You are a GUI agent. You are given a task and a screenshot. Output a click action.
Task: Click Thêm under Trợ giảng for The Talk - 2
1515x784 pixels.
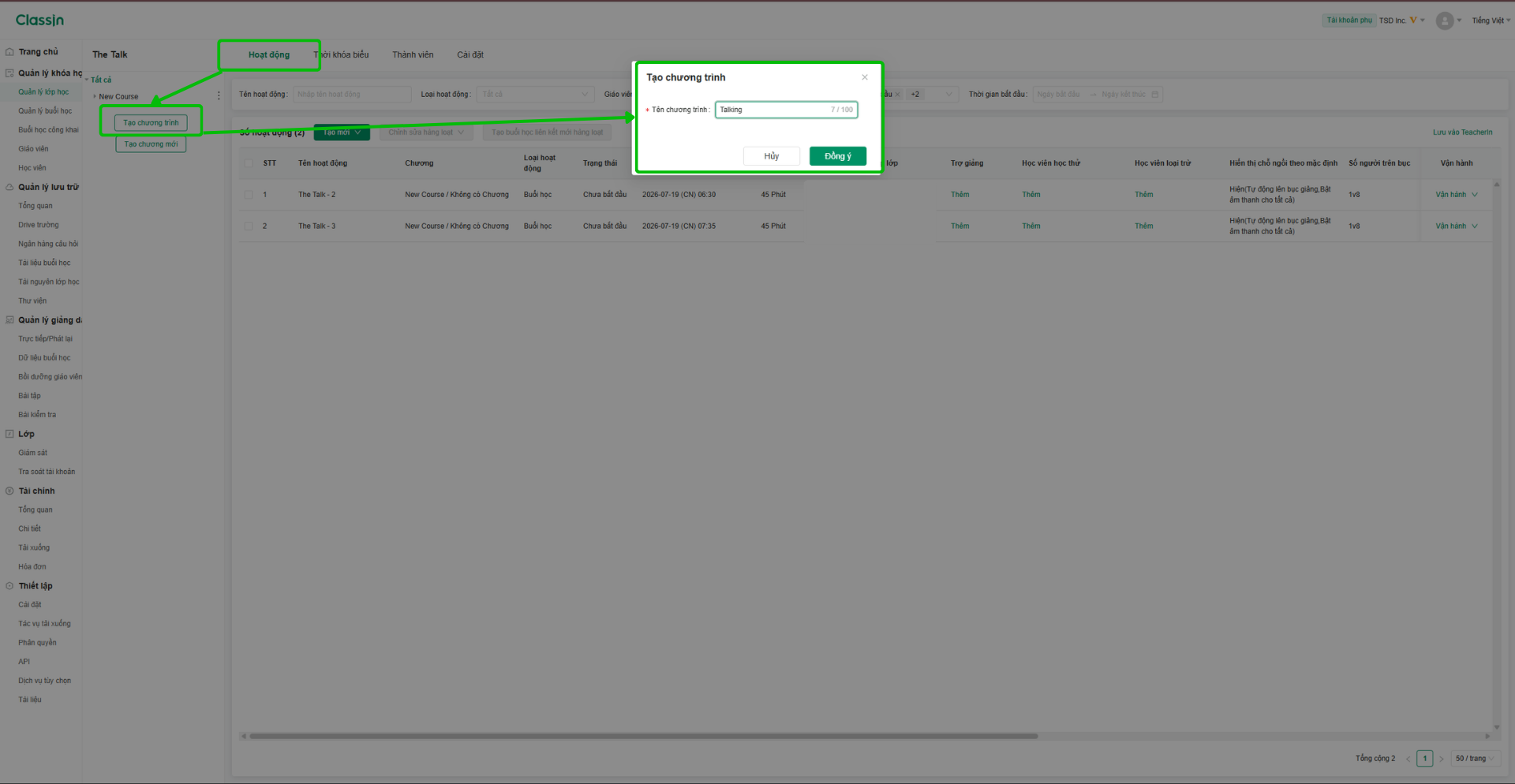point(959,195)
